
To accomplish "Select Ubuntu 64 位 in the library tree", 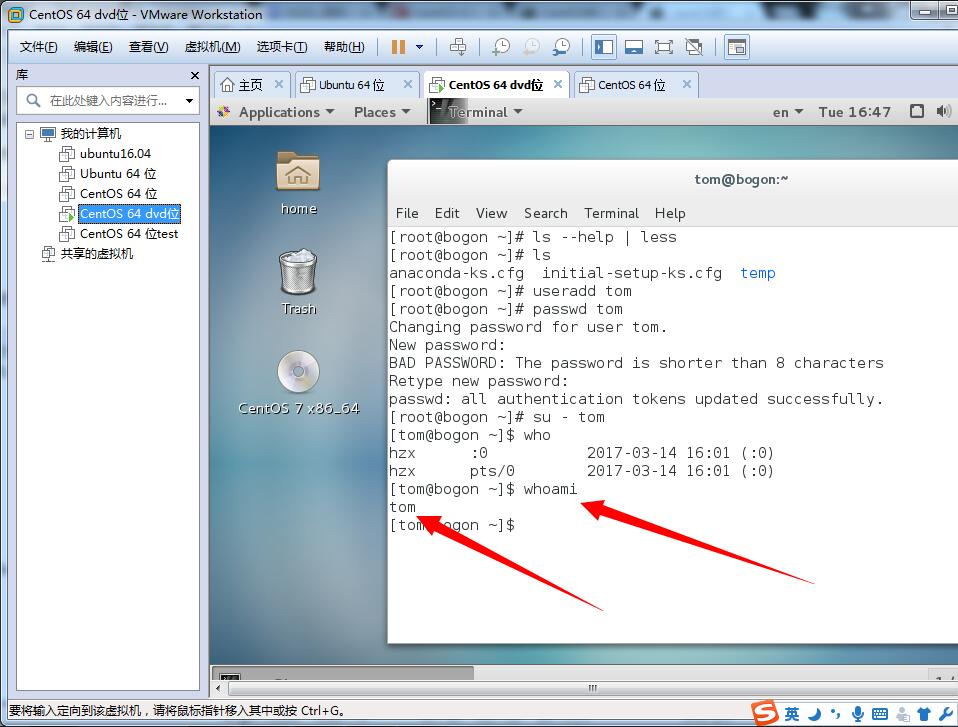I will pos(118,174).
